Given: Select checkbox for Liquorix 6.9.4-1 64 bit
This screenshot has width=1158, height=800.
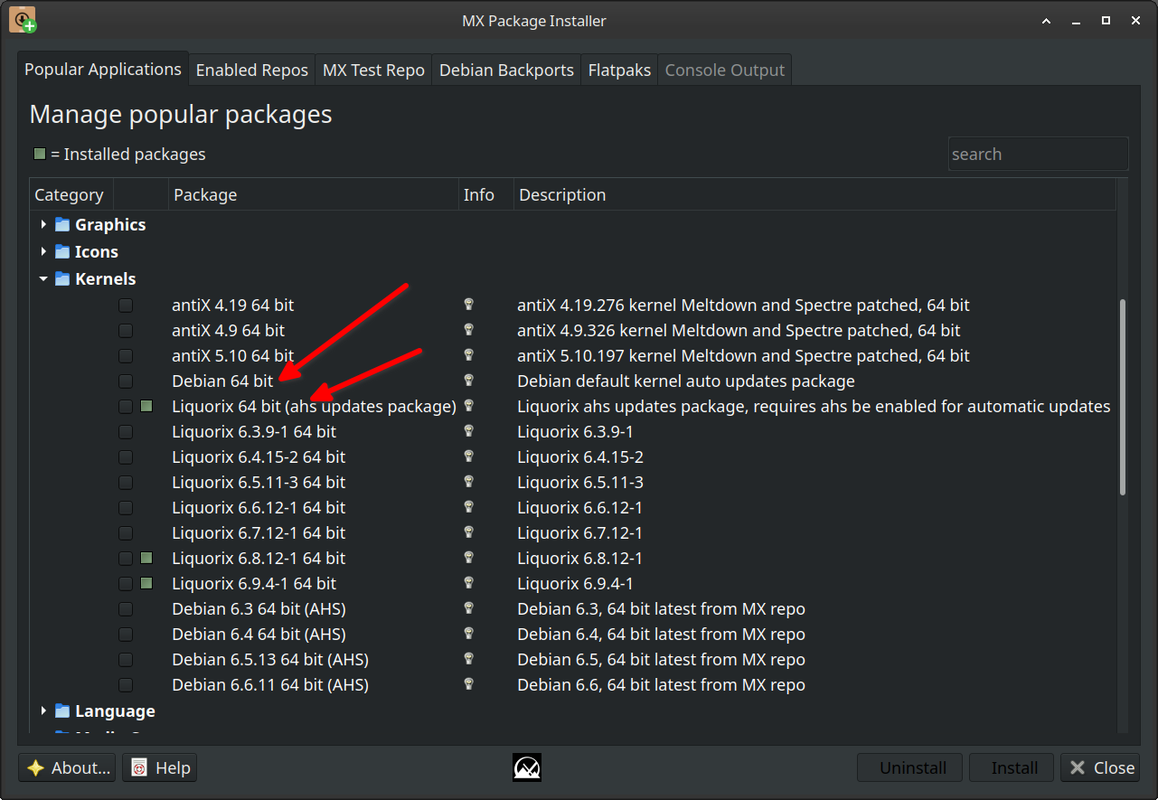Looking at the screenshot, I should [126, 584].
